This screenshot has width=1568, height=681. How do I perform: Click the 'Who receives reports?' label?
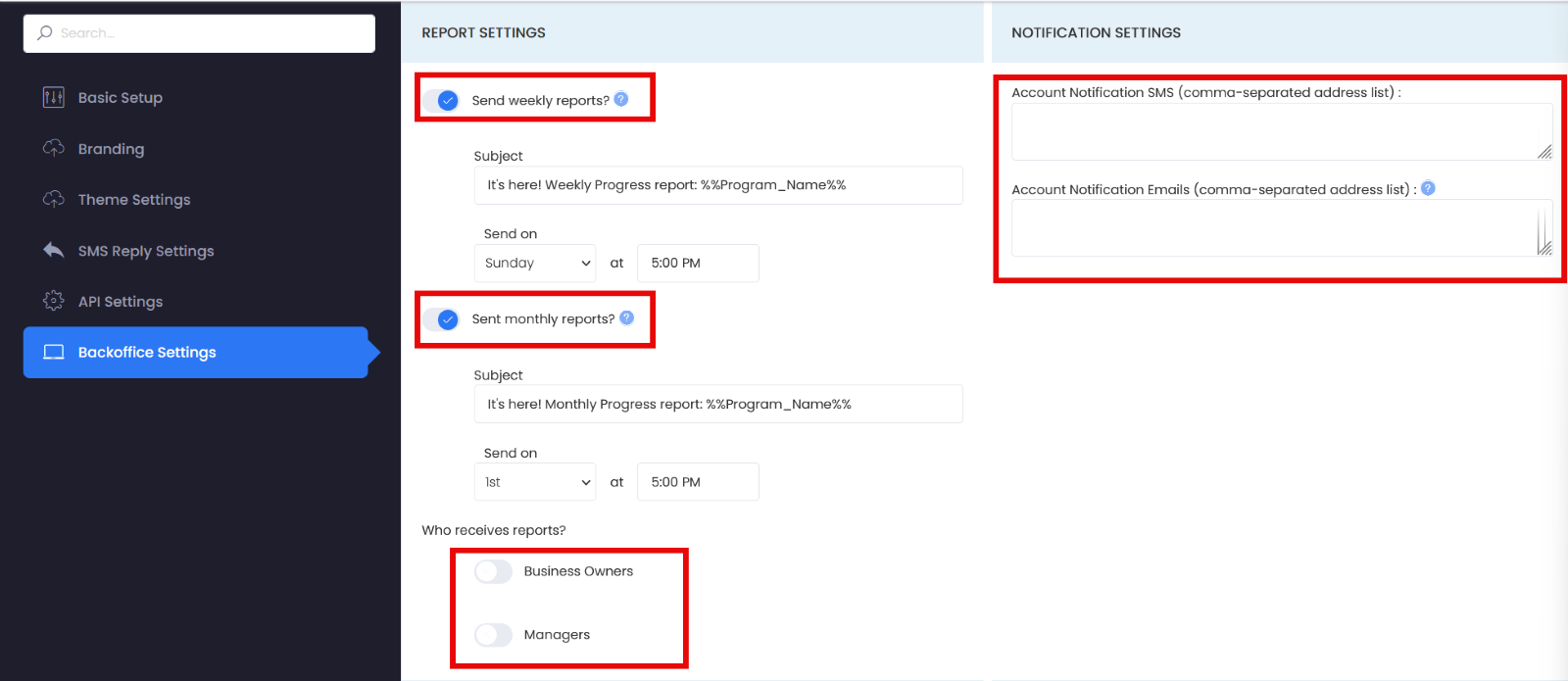point(494,530)
